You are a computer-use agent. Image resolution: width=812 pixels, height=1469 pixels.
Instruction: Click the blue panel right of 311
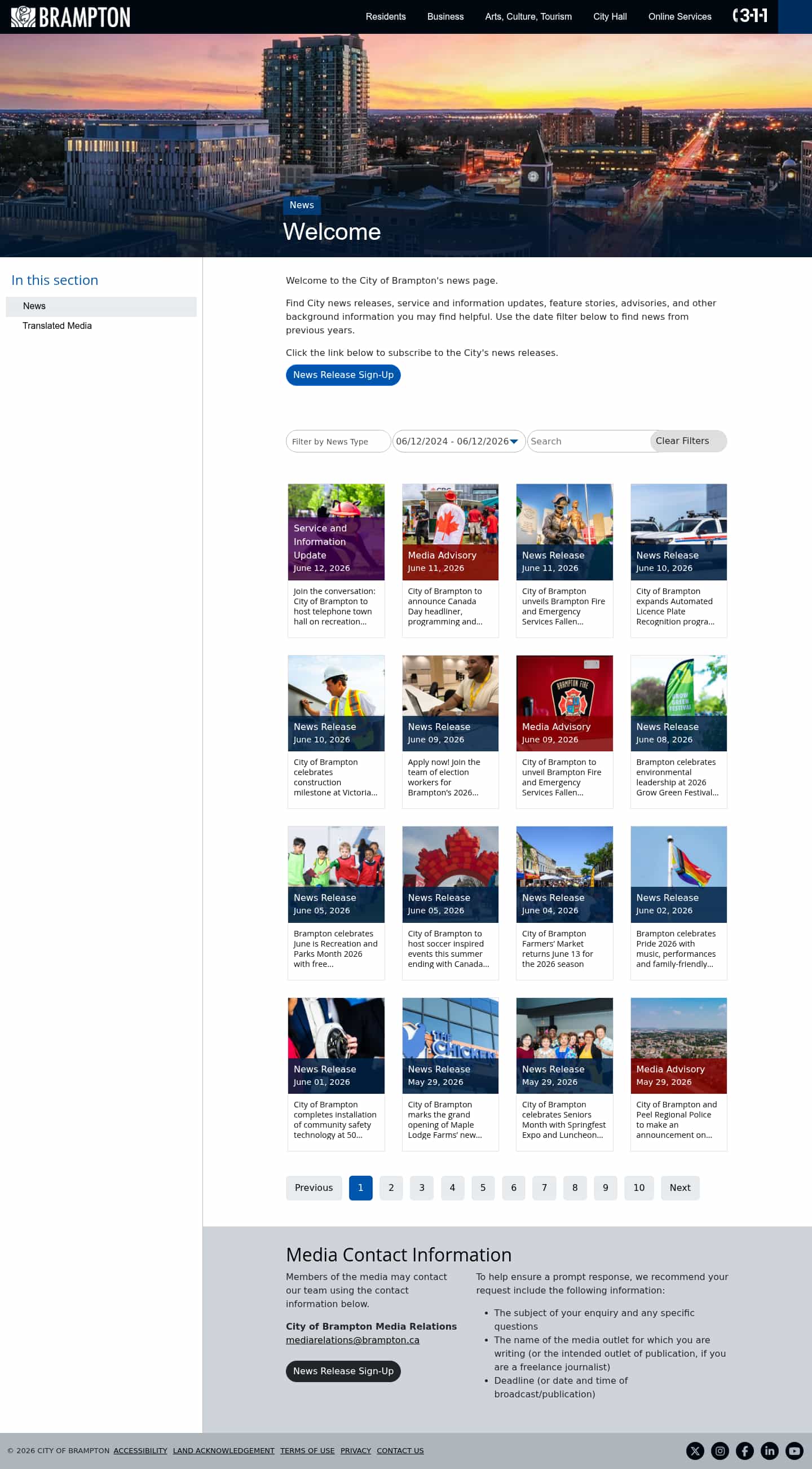point(795,16)
